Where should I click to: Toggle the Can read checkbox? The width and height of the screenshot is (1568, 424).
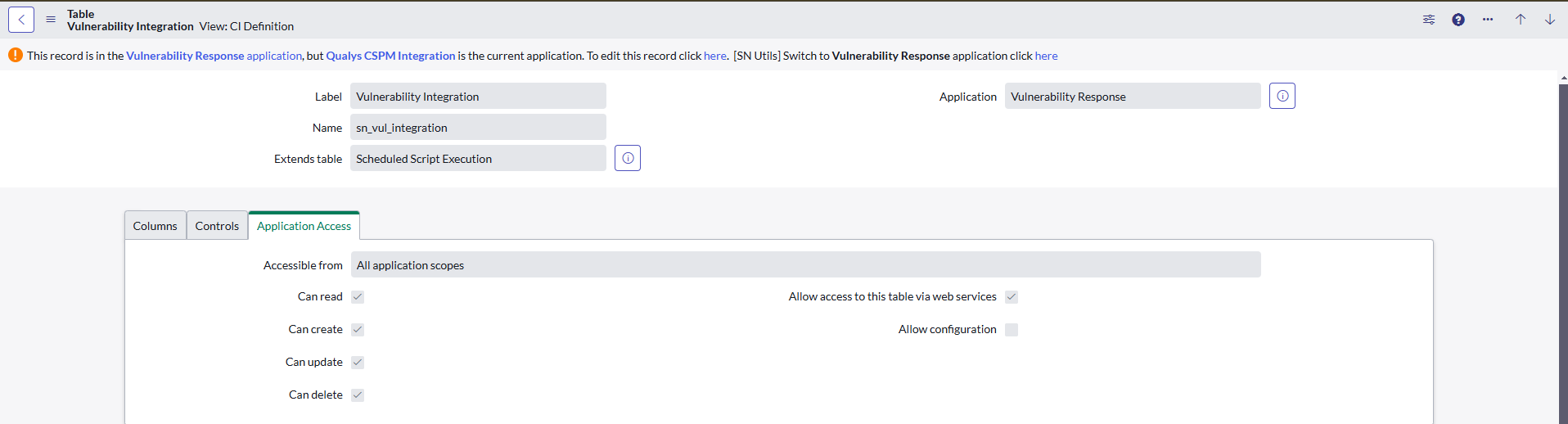pyautogui.click(x=358, y=296)
